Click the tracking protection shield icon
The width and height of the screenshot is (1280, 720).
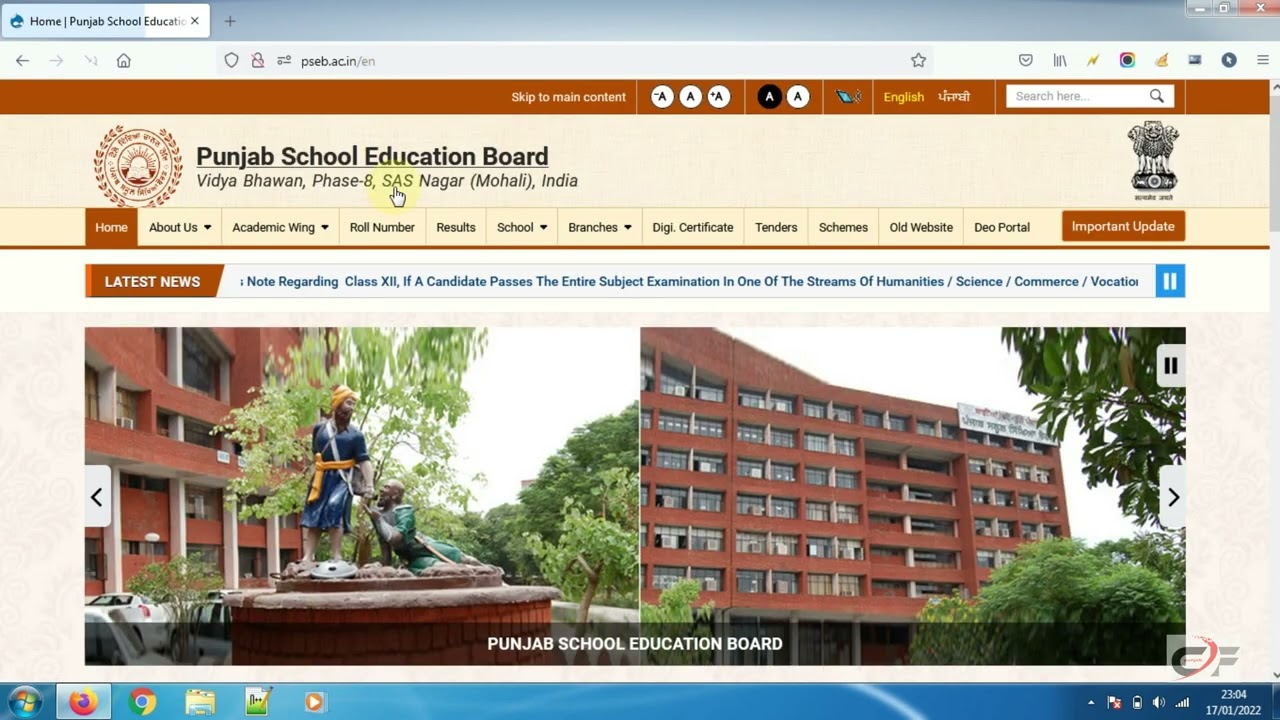(231, 61)
